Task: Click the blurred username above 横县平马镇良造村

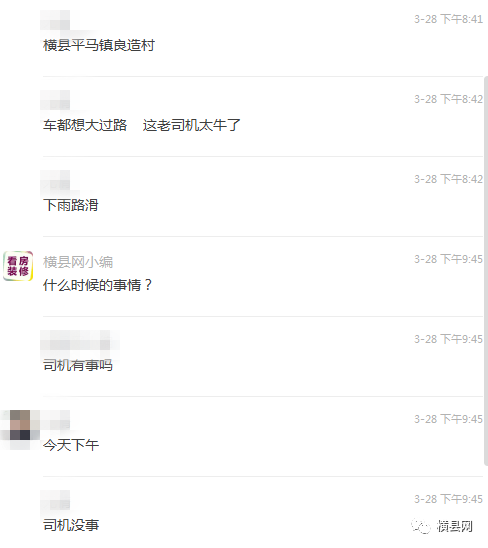Action: coord(55,20)
